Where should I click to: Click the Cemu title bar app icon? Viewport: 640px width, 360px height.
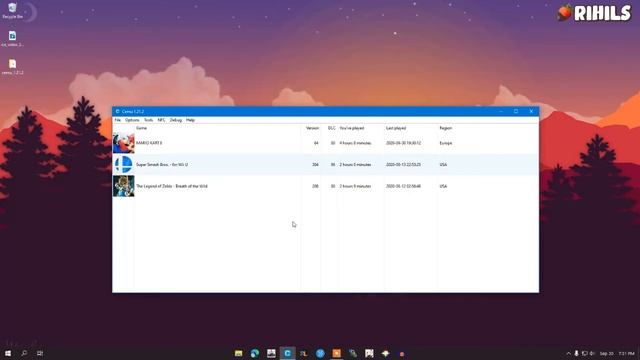118,111
